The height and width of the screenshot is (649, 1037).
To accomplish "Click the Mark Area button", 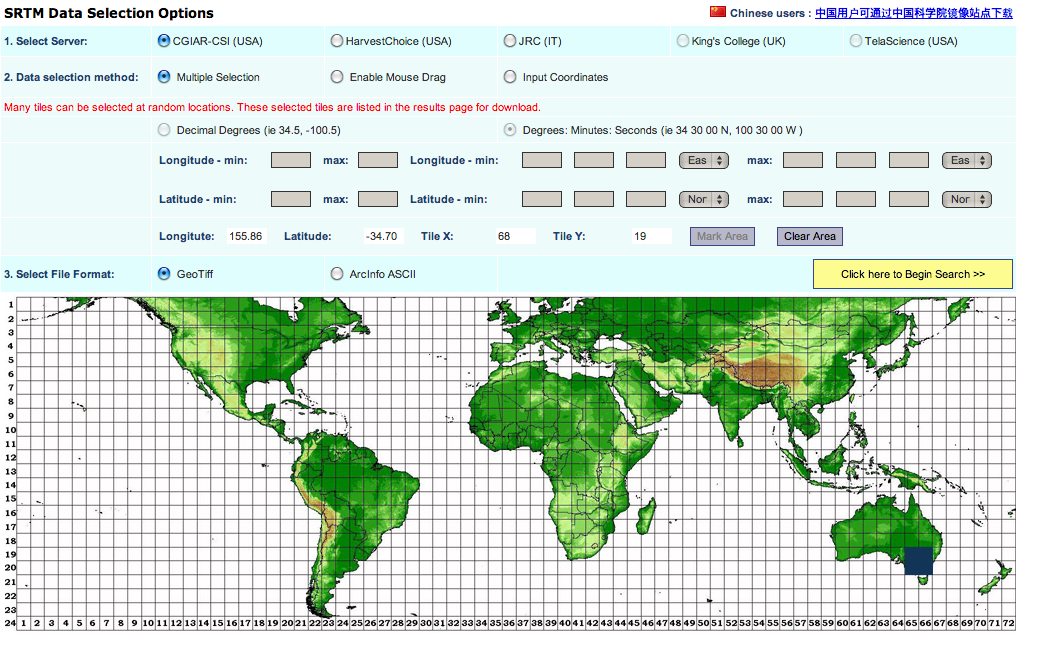I will [x=722, y=236].
